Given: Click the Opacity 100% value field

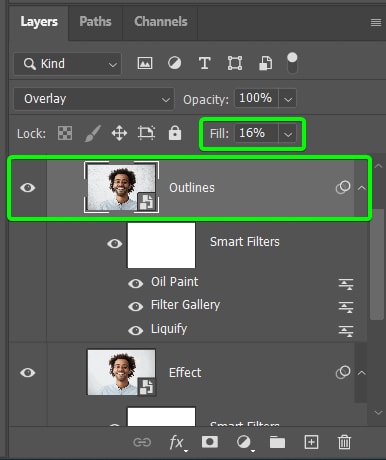Looking at the screenshot, I should pos(256,98).
